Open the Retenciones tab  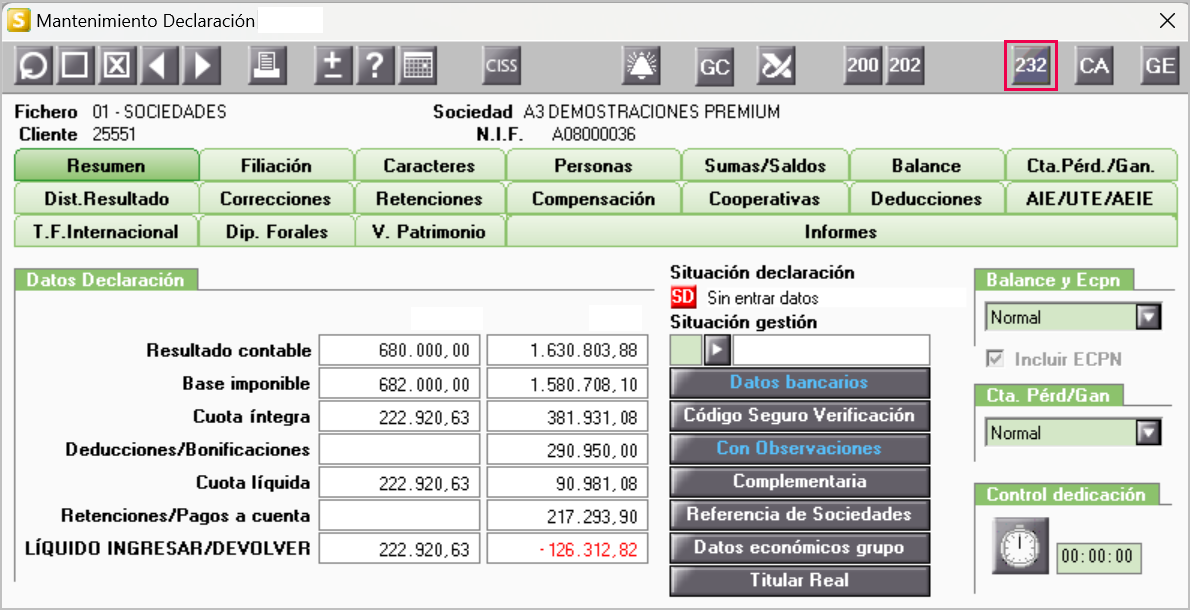click(430, 199)
